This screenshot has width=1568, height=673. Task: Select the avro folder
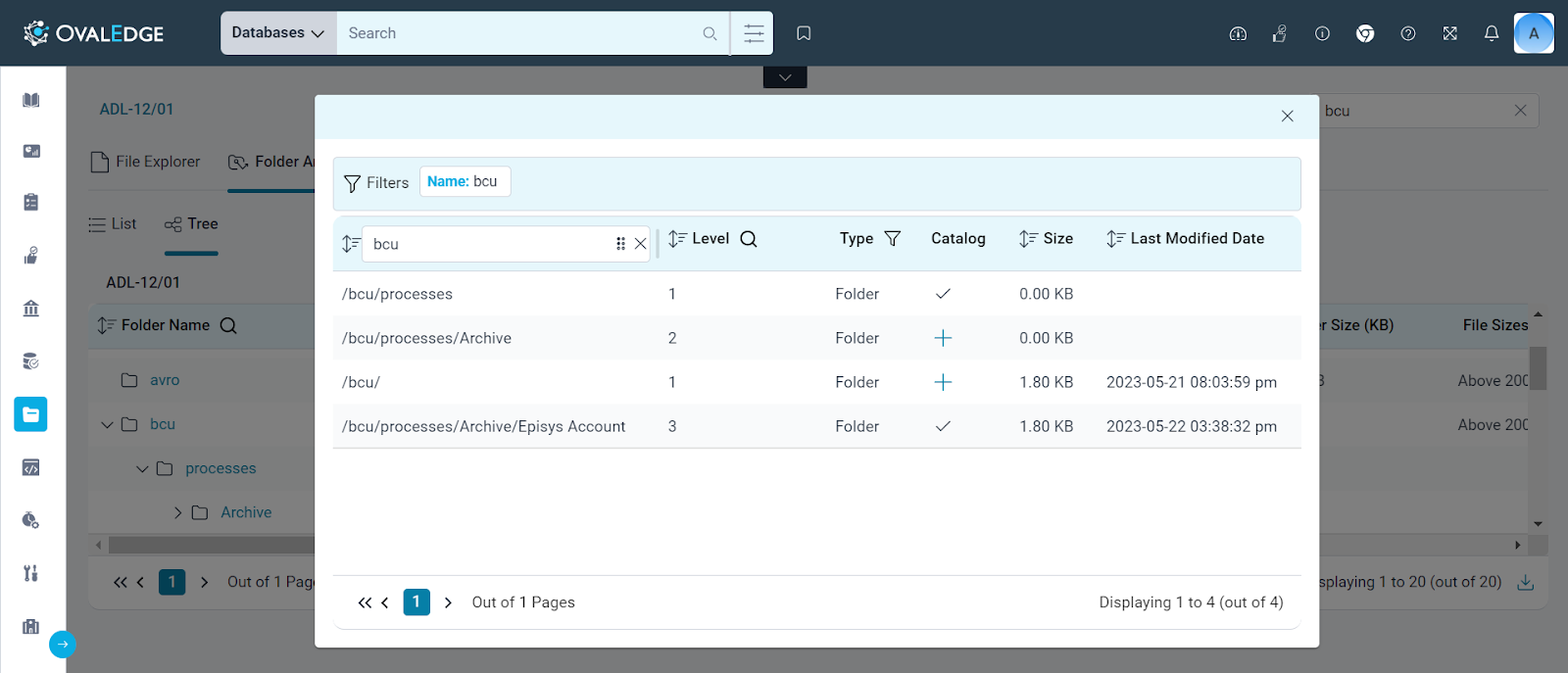click(165, 380)
